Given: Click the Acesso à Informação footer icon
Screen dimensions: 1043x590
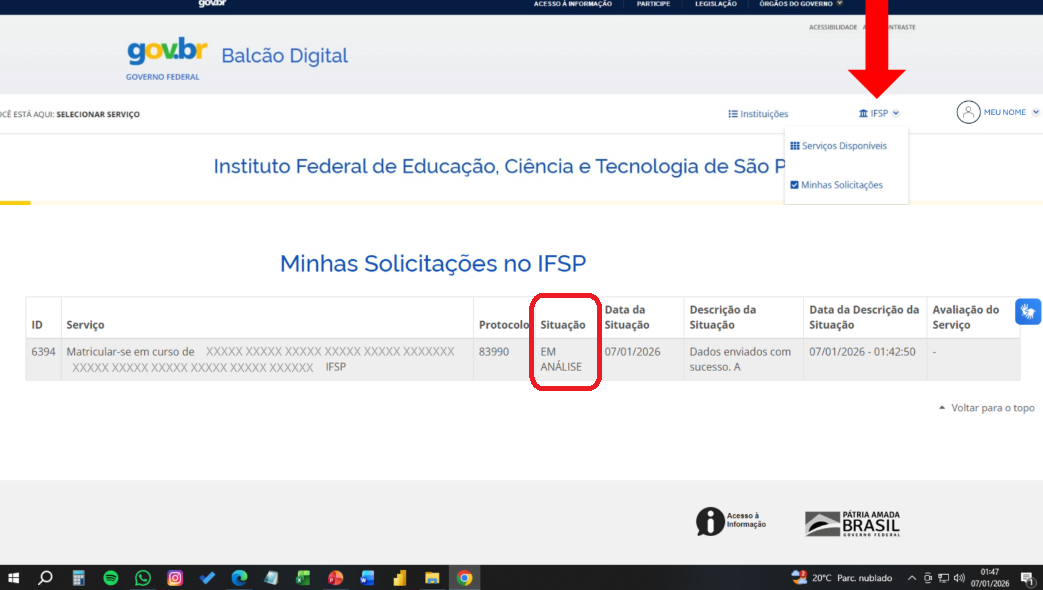Looking at the screenshot, I should click(710, 521).
